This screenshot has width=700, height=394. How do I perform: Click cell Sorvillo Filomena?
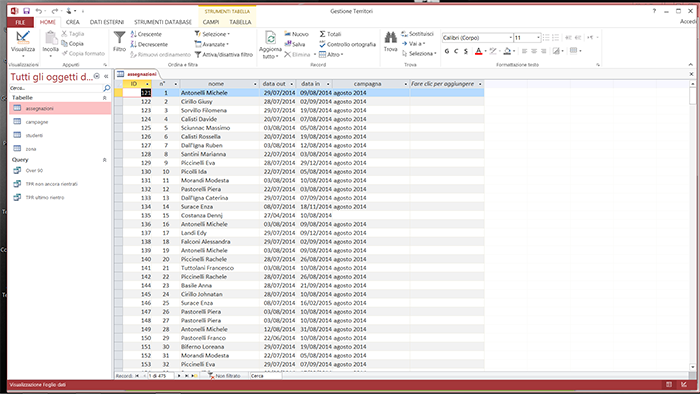(x=219, y=110)
